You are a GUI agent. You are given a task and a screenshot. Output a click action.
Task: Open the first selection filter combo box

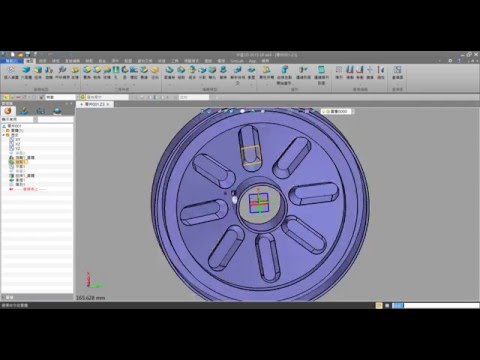click(60, 97)
